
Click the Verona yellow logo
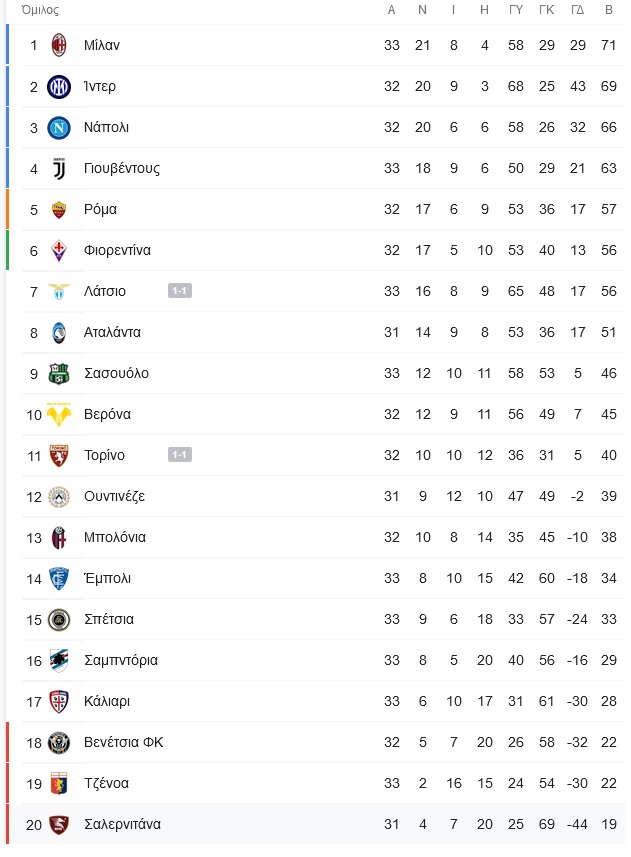pyautogui.click(x=59, y=414)
